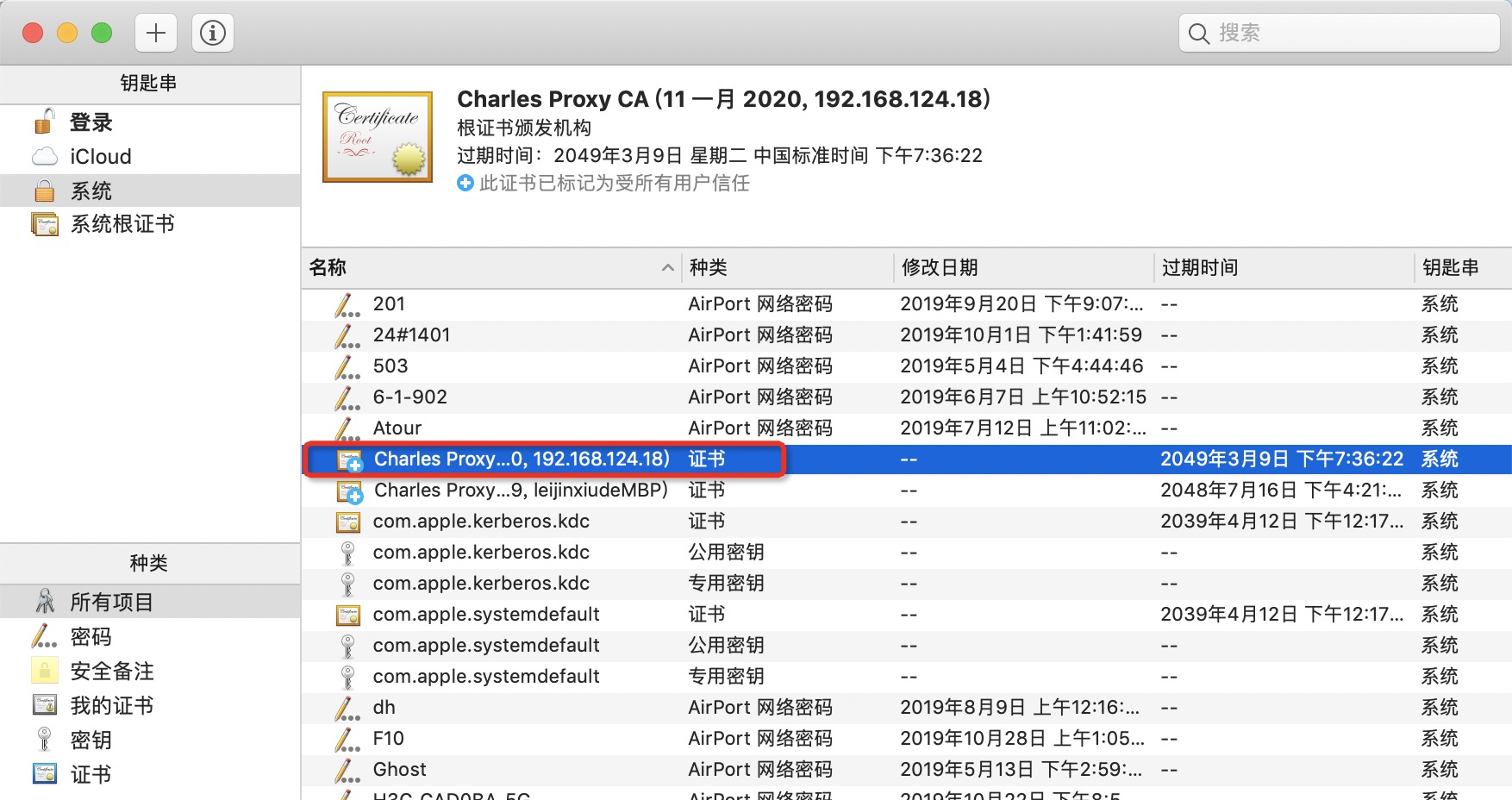This screenshot has height=800, width=1512.
Task: Click the unlocked padlock icon beside 登录
Action: click(x=45, y=122)
